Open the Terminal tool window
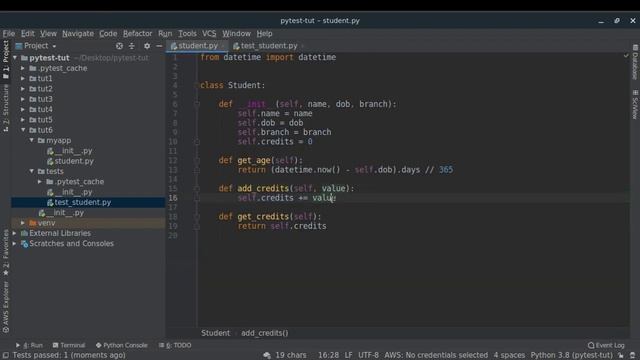 click(69, 345)
